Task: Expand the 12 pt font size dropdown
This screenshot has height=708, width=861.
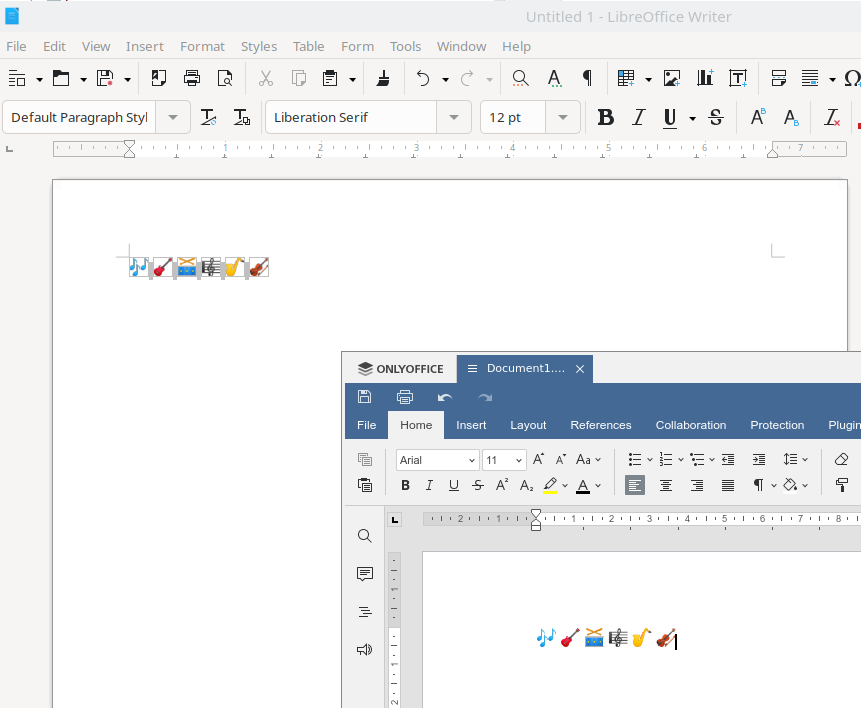Action: [562, 118]
